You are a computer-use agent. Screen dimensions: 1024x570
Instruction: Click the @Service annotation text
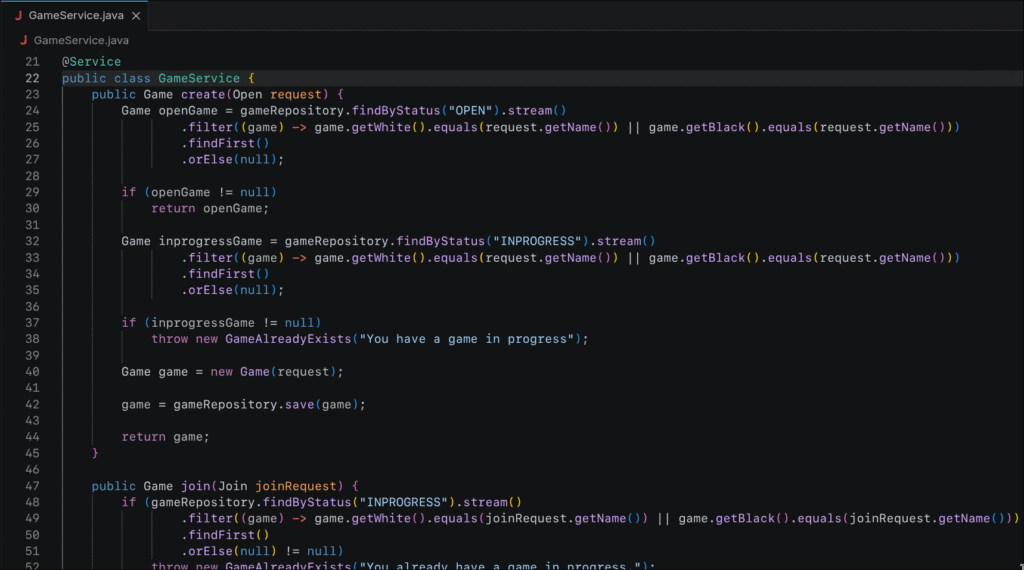(x=91, y=62)
